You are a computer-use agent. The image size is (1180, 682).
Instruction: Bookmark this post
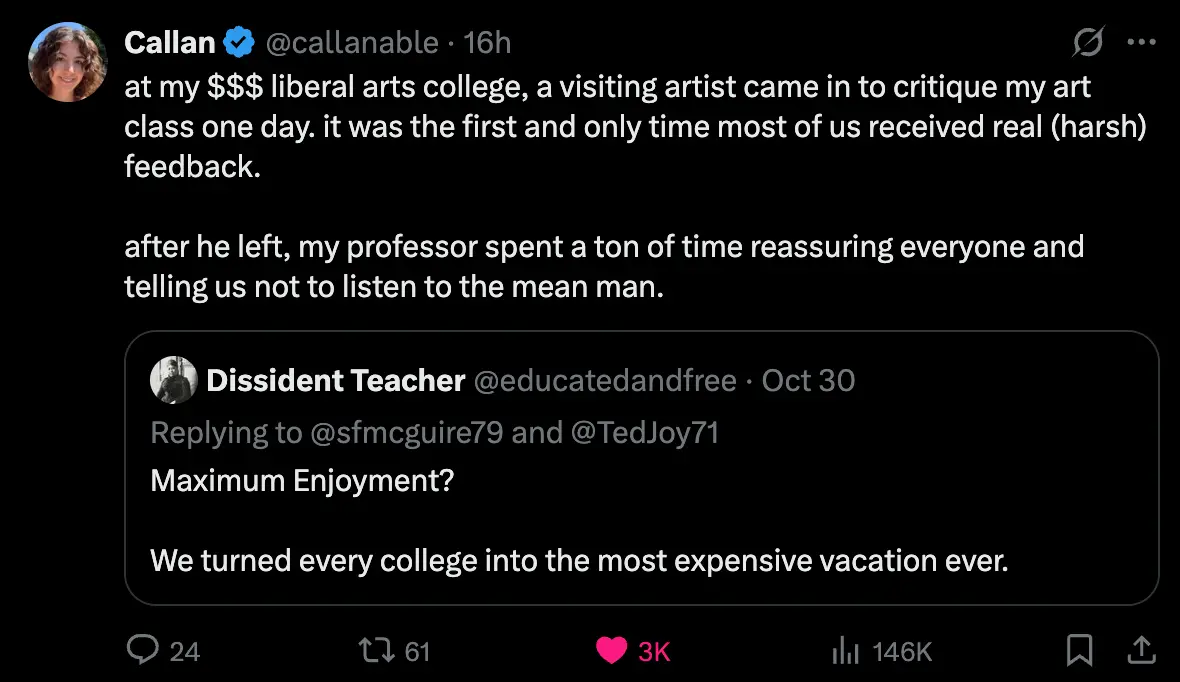coord(1080,651)
